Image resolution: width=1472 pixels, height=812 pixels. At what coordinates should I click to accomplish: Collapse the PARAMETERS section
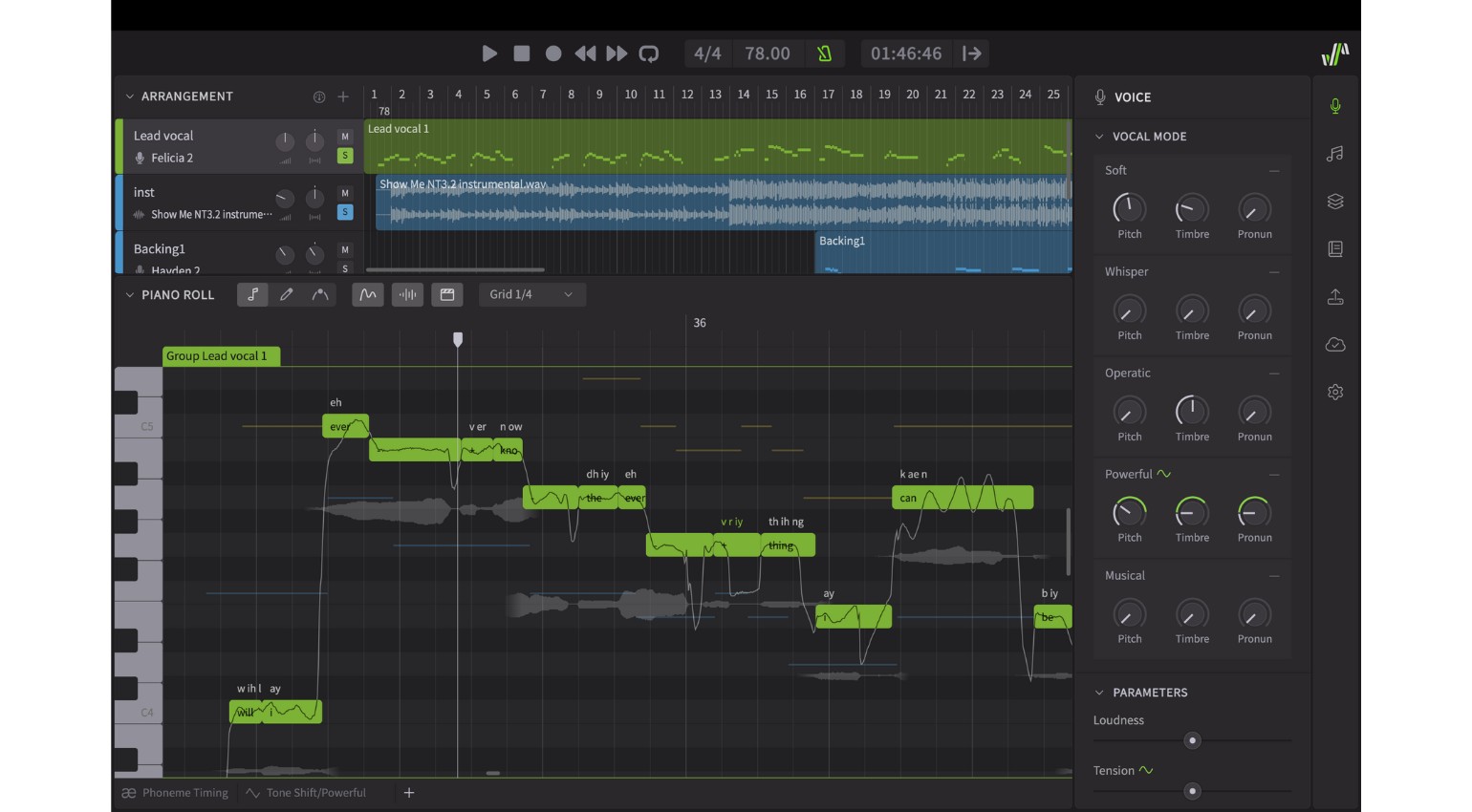tap(1099, 693)
